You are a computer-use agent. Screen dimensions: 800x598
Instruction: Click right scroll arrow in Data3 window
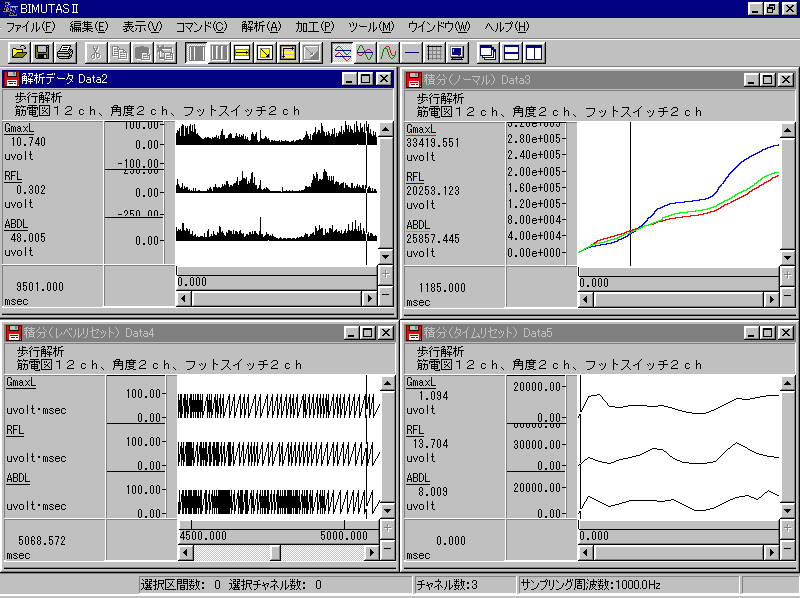tap(770, 299)
